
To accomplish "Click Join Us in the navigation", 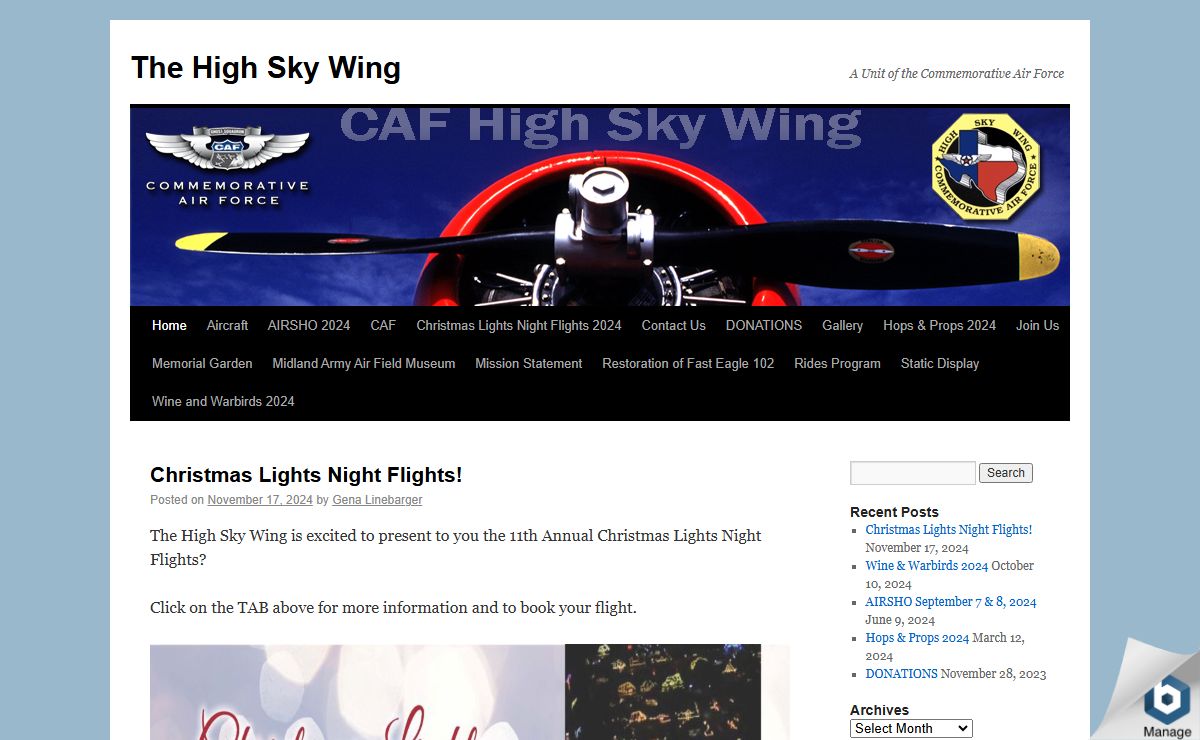I will click(x=1037, y=325).
